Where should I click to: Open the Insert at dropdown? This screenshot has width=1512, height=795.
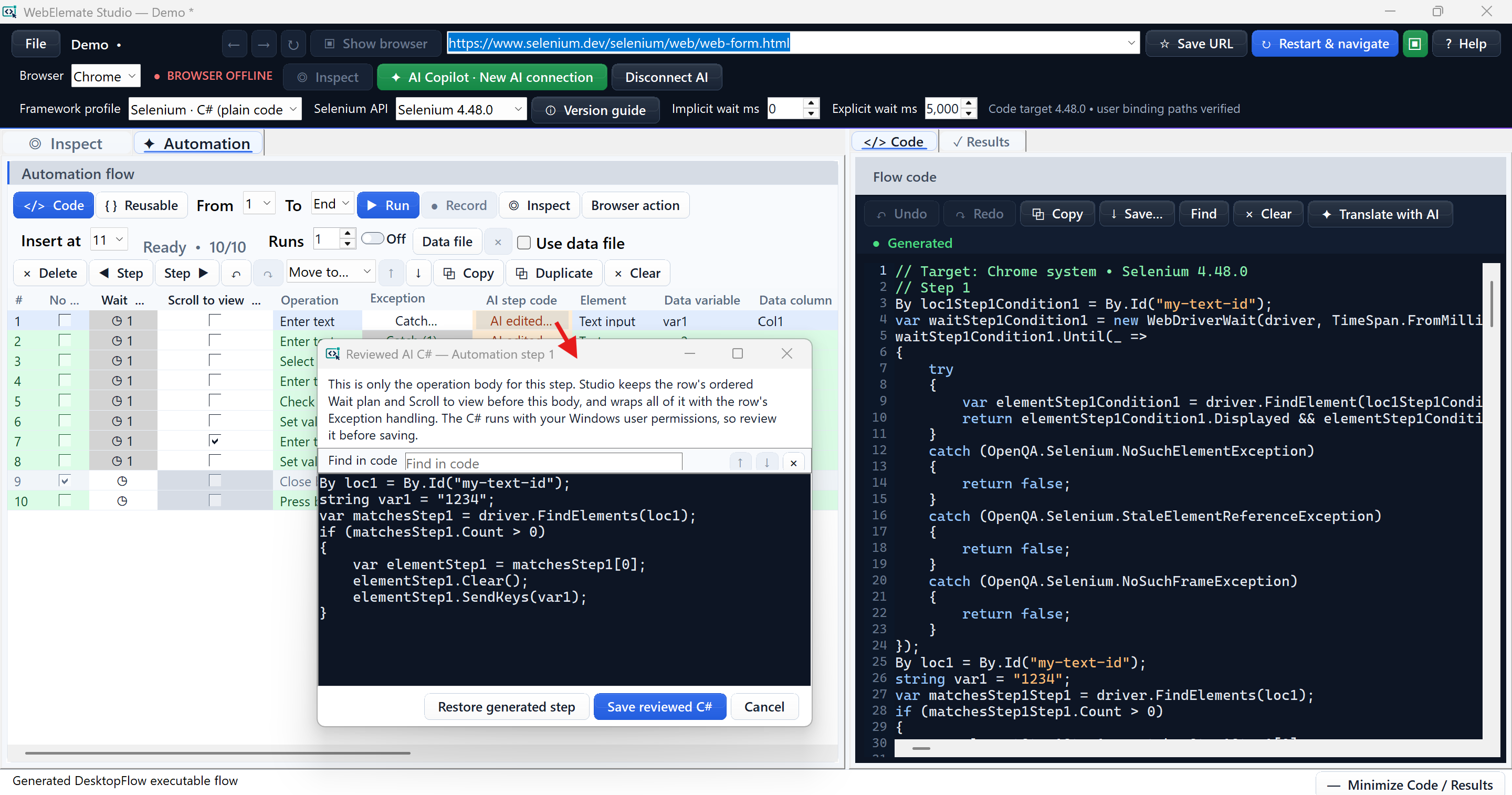(x=109, y=240)
